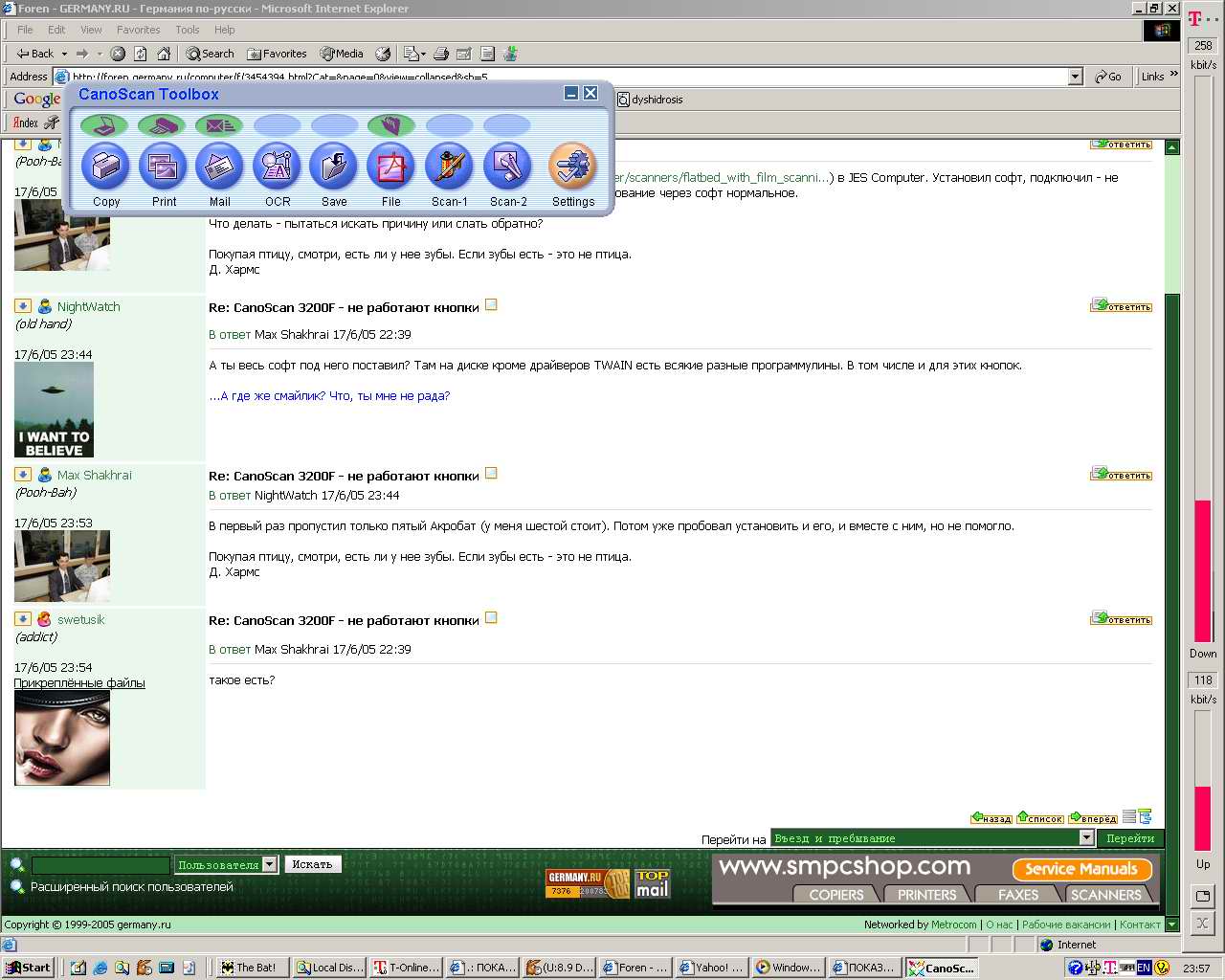Reply to NightWatch's post via ответить
1225x980 pixels.
(1121, 306)
